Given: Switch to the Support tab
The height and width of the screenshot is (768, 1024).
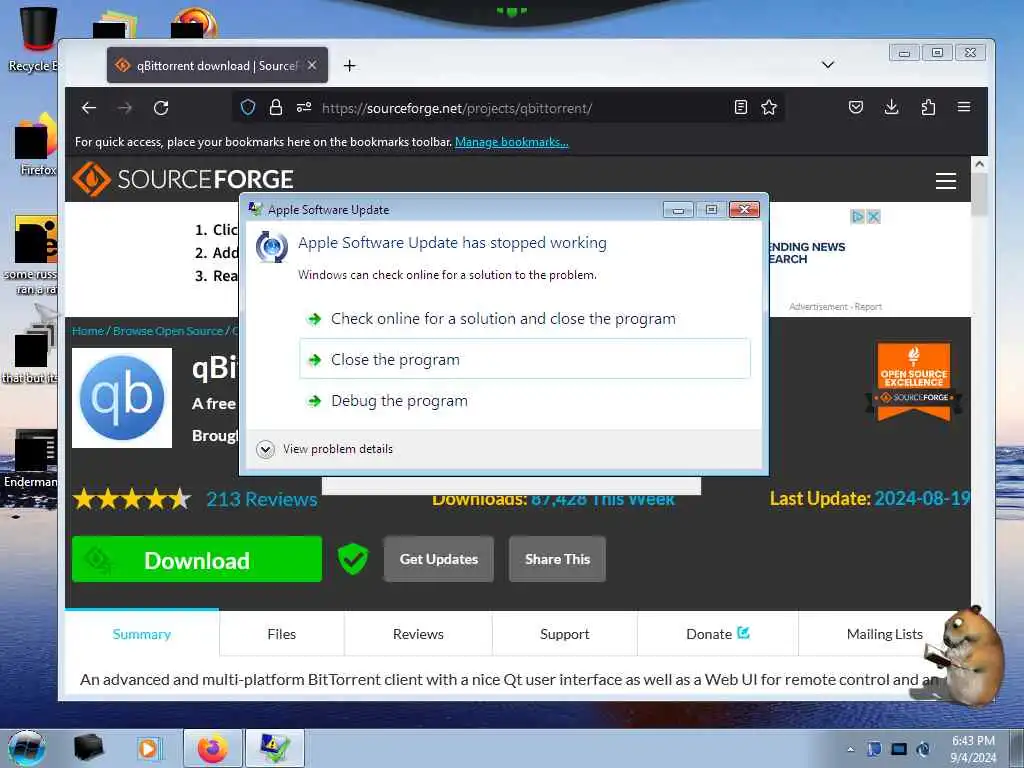Looking at the screenshot, I should tap(564, 634).
